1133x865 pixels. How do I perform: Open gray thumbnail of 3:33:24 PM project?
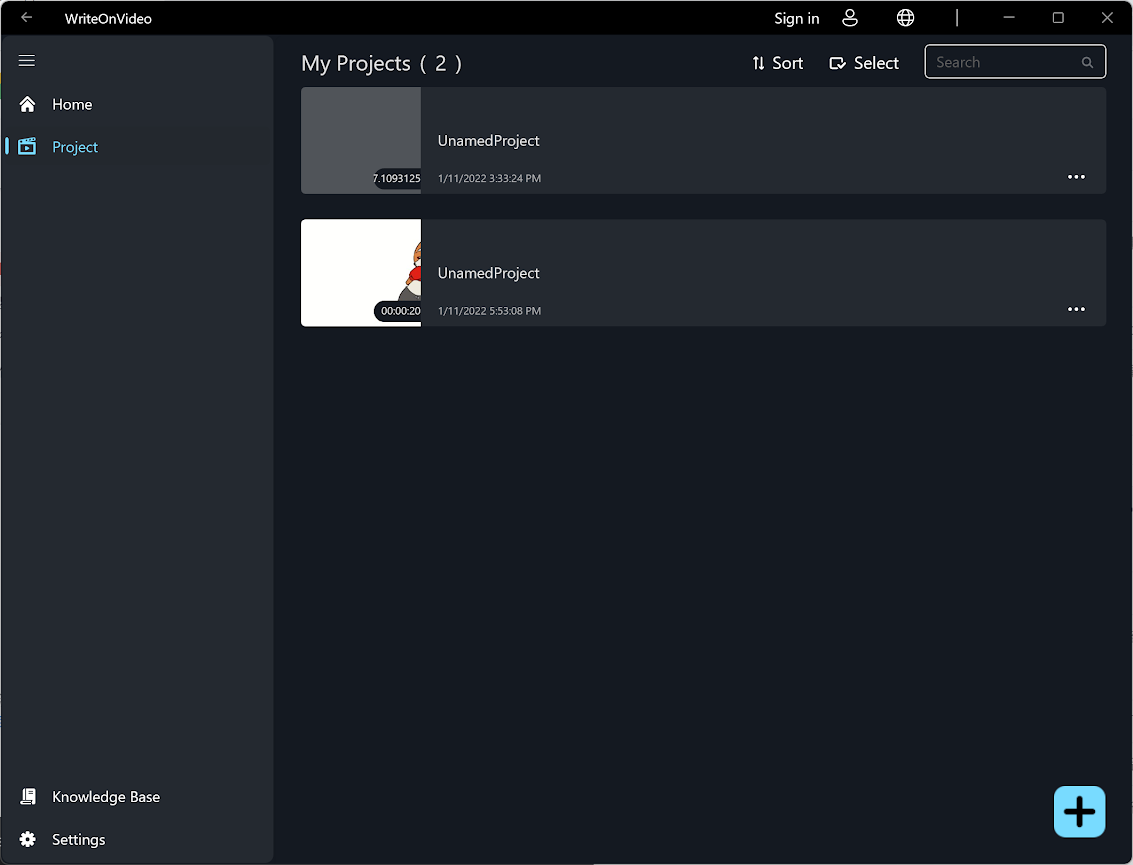pyautogui.click(x=361, y=140)
